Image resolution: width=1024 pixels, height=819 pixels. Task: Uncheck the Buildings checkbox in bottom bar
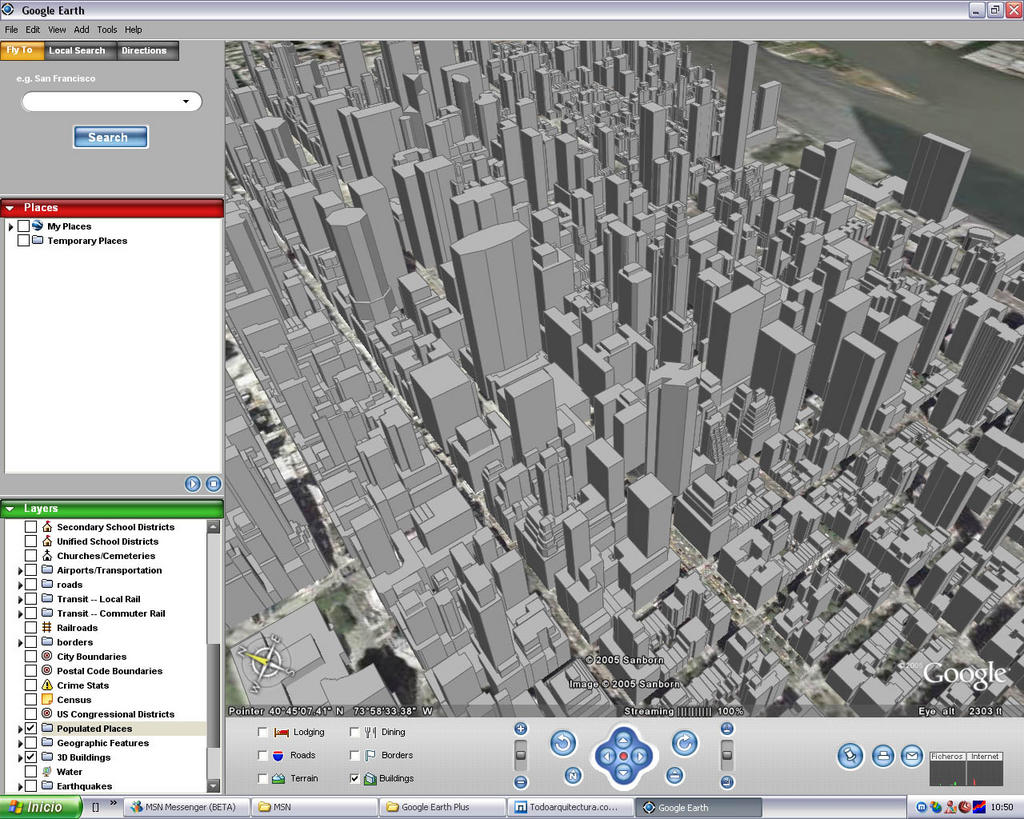[355, 779]
